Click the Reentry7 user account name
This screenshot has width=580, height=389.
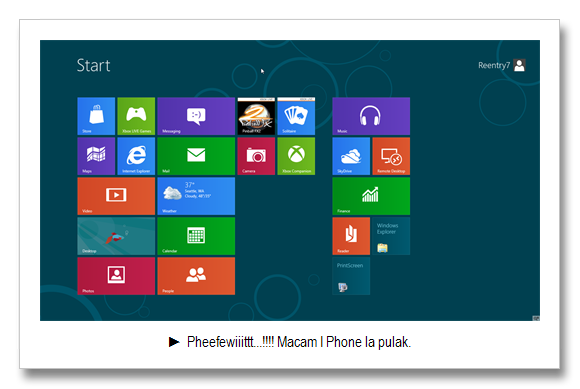tap(494, 65)
